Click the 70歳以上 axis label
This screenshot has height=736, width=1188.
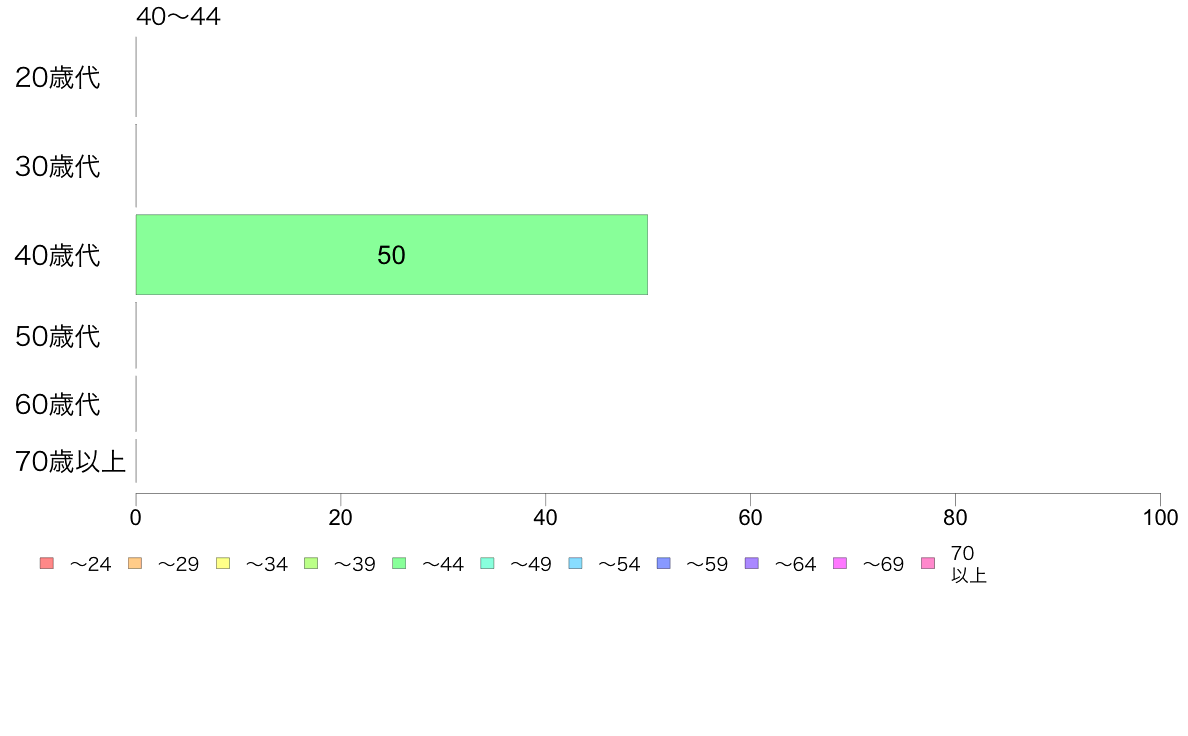(x=70, y=461)
